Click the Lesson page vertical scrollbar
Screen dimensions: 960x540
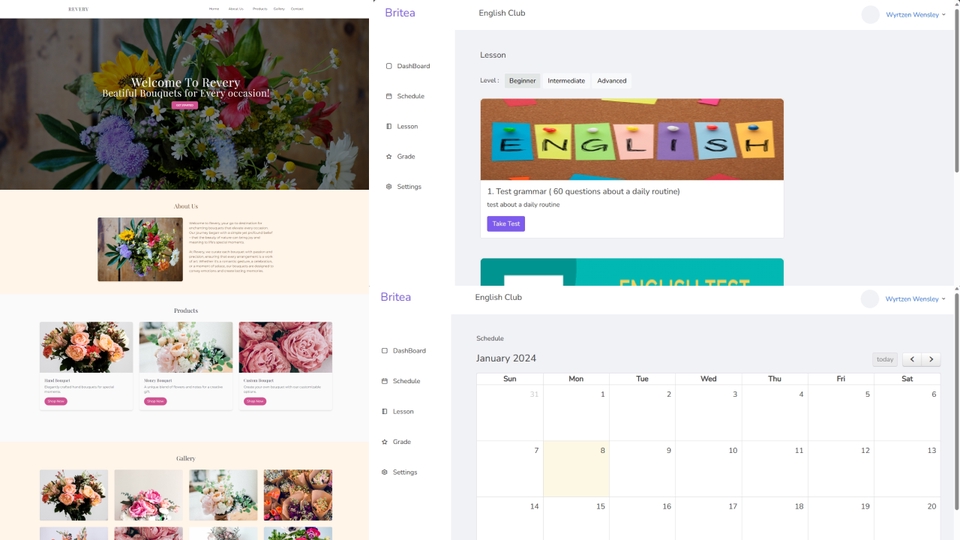[956, 92]
